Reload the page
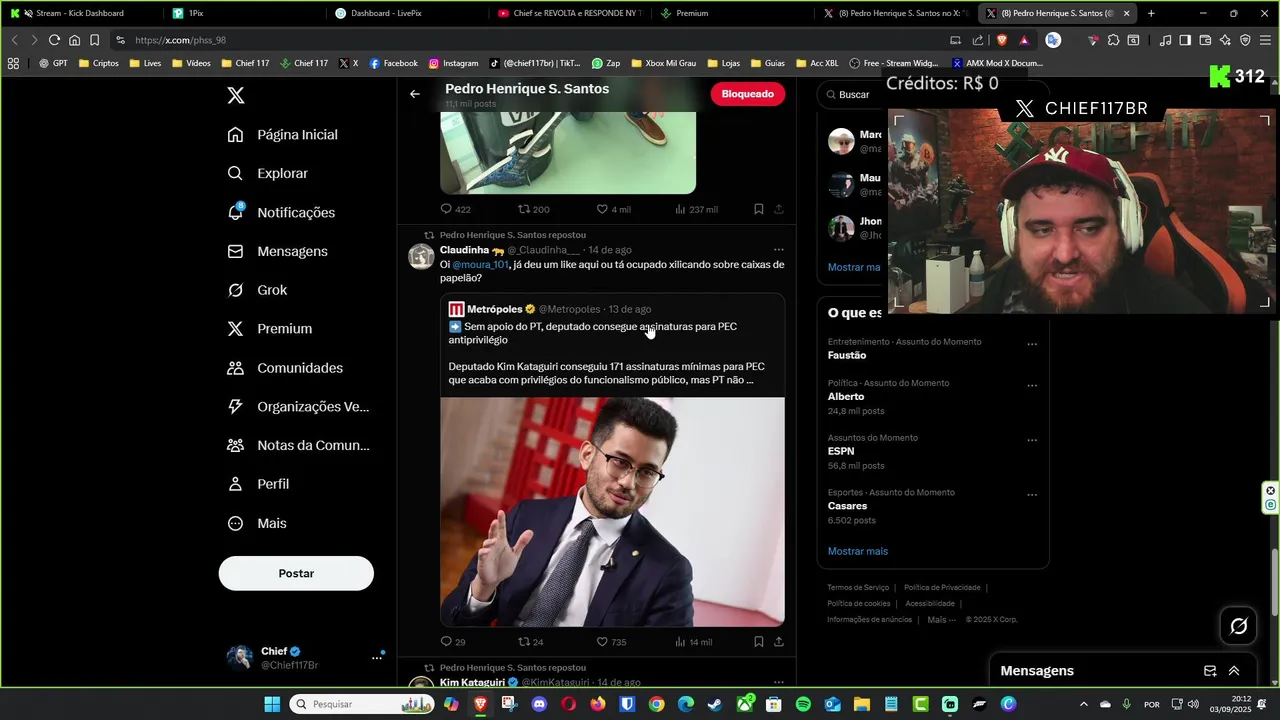 click(54, 40)
